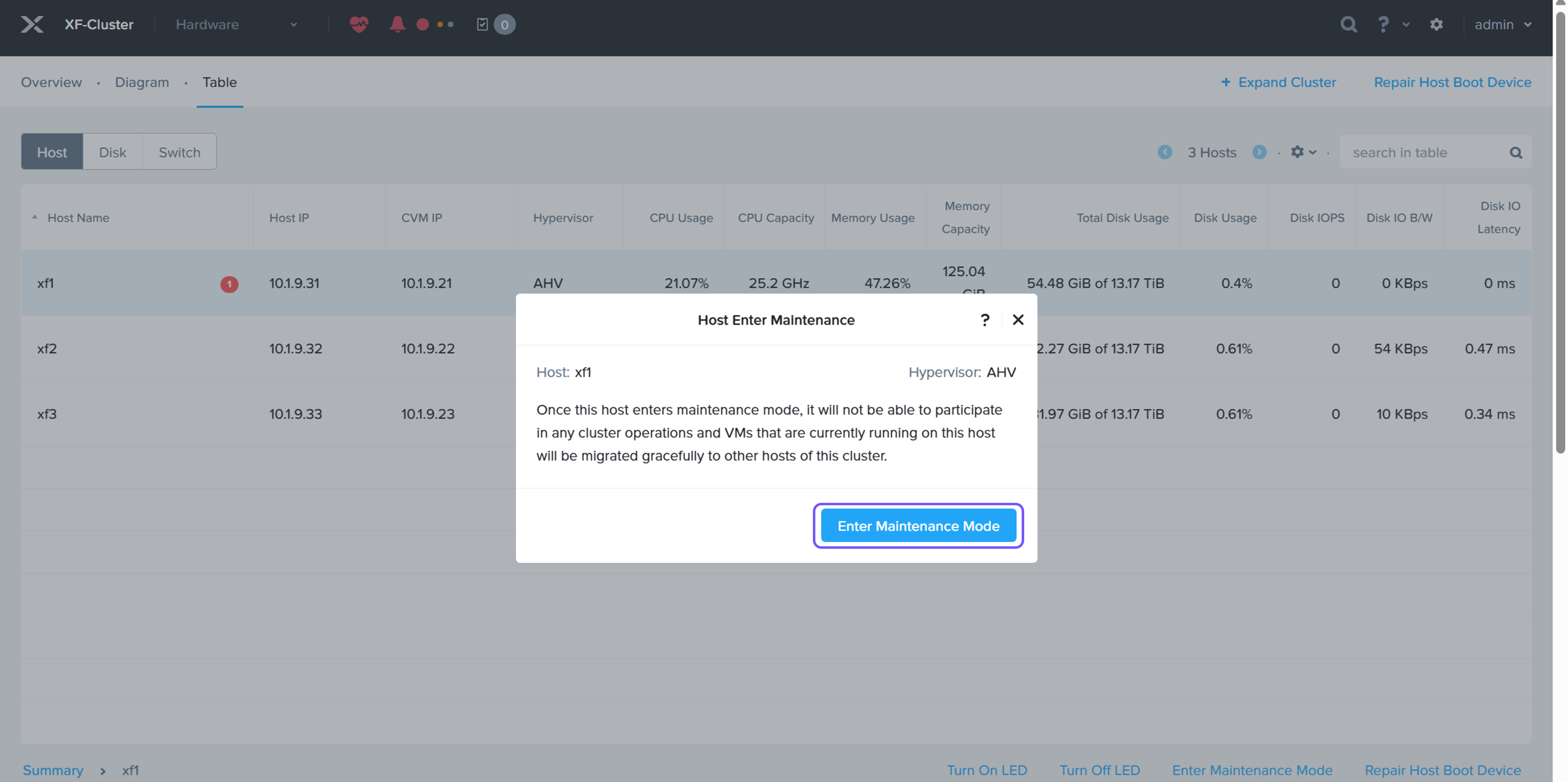Viewport: 1568px width, 782px height.
Task: Switch to the Switch view toggle
Action: (179, 152)
